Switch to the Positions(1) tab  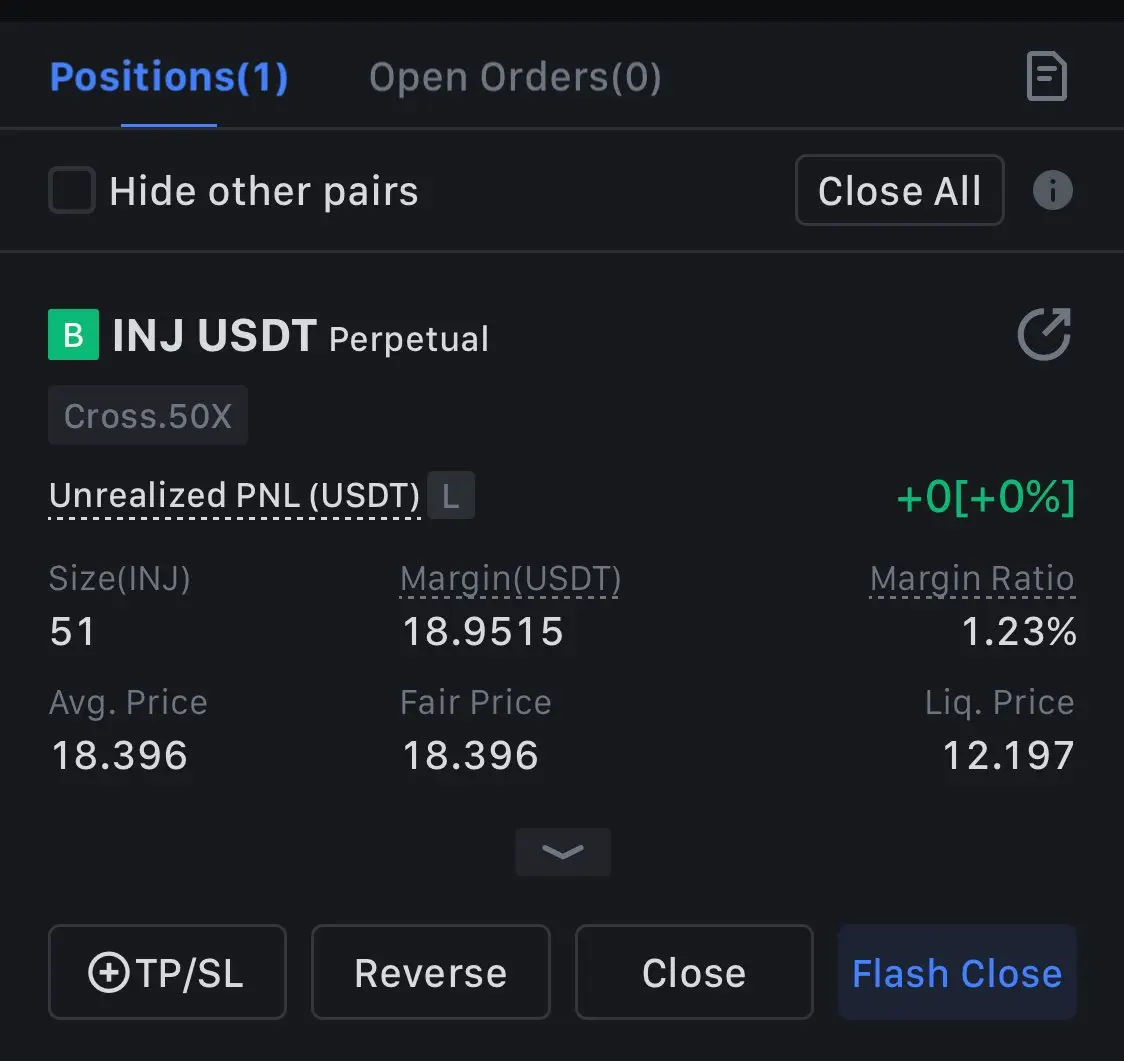coord(169,77)
